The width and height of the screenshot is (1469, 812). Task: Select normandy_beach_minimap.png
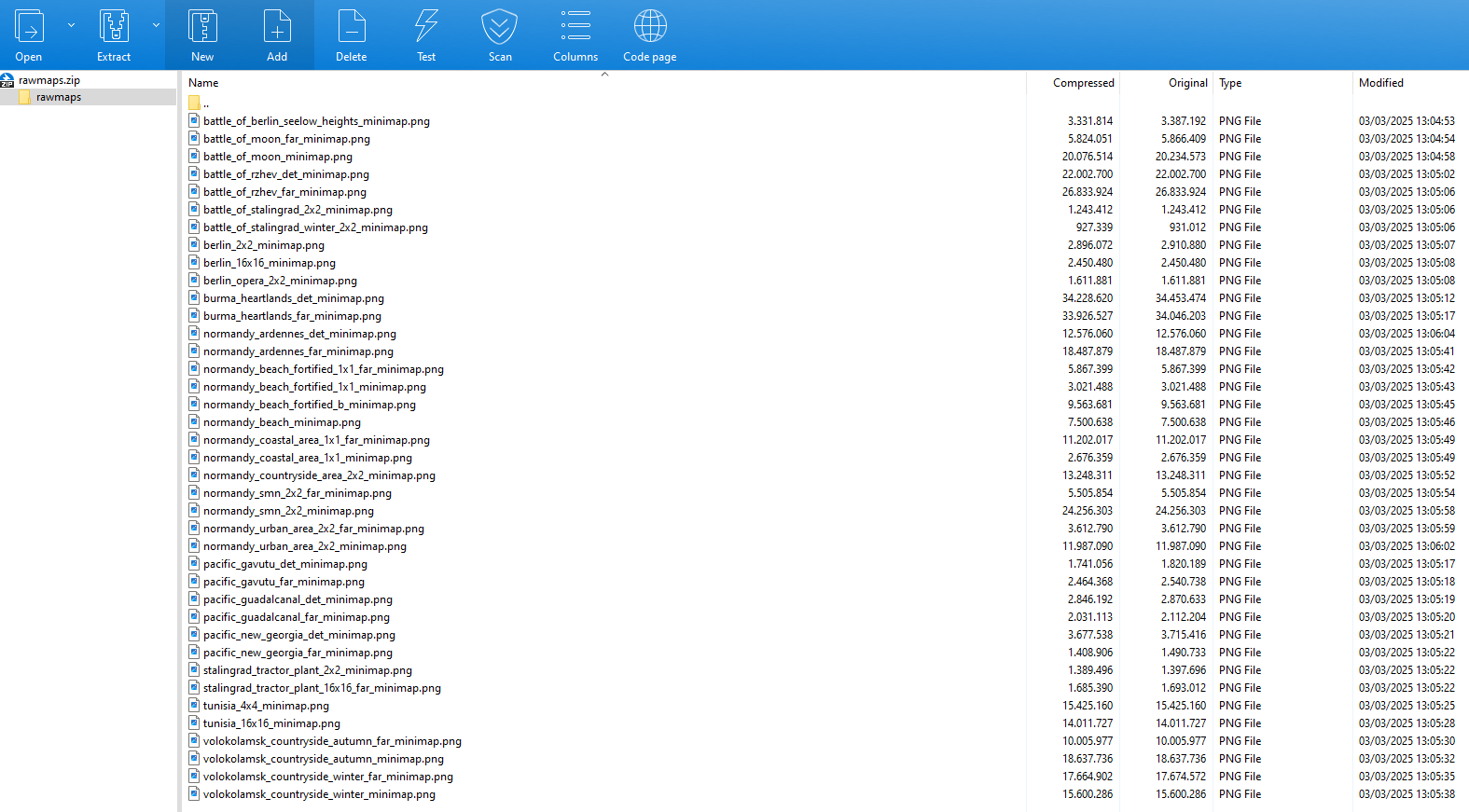[x=282, y=422]
